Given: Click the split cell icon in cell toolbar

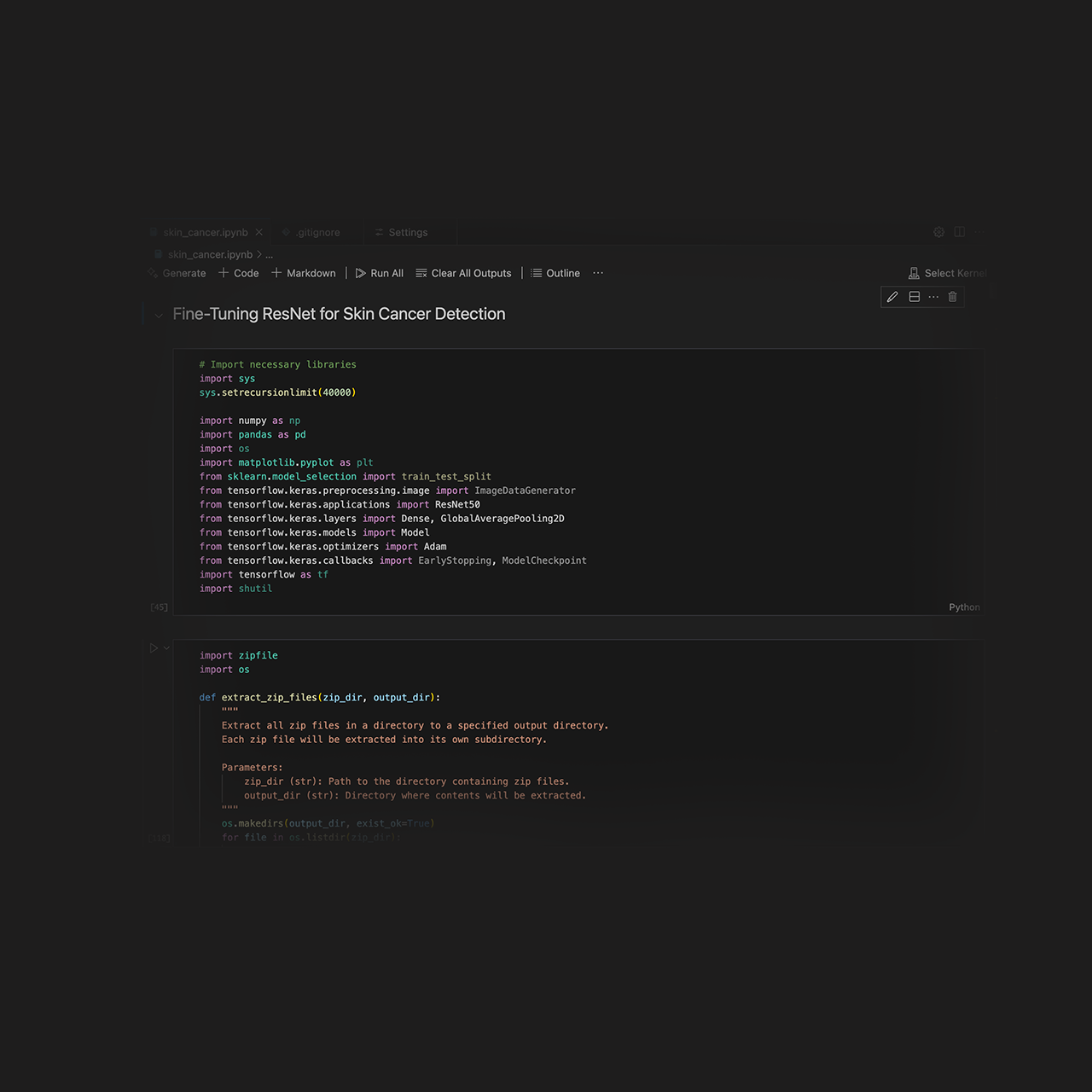Looking at the screenshot, I should click(914, 297).
